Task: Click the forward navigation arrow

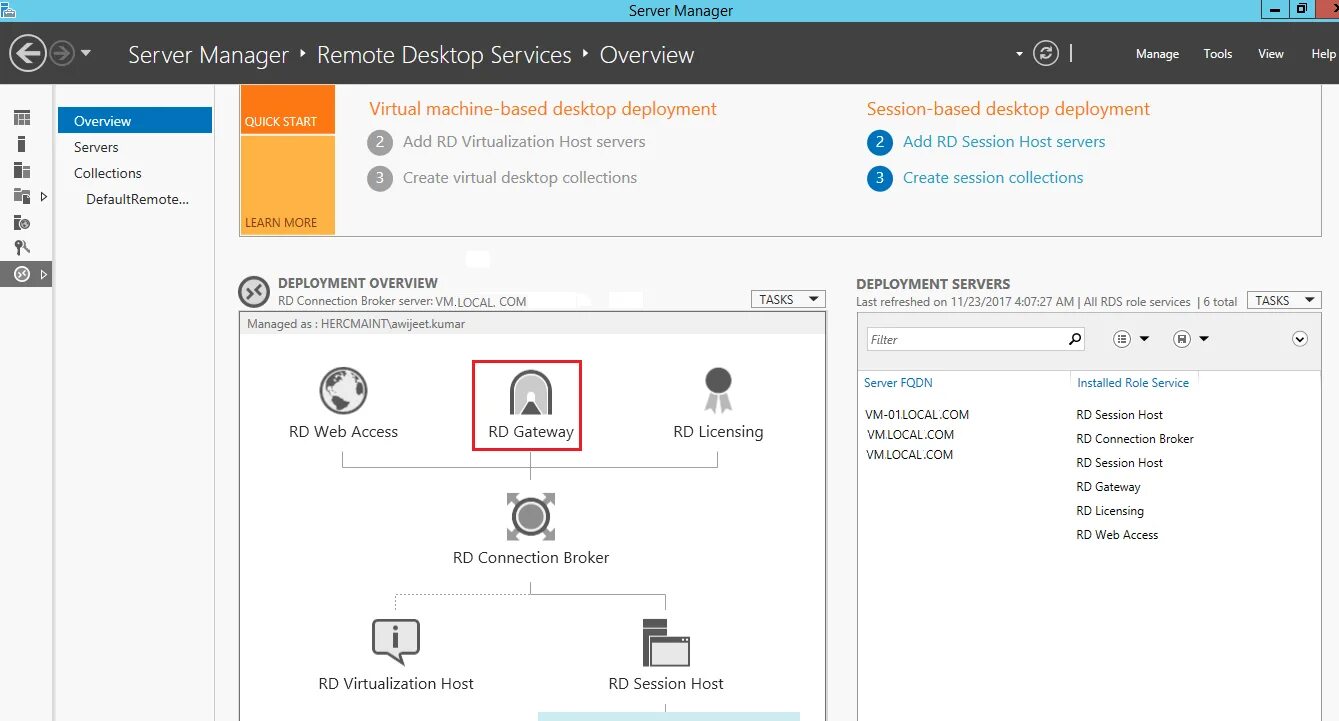Action: [x=62, y=53]
